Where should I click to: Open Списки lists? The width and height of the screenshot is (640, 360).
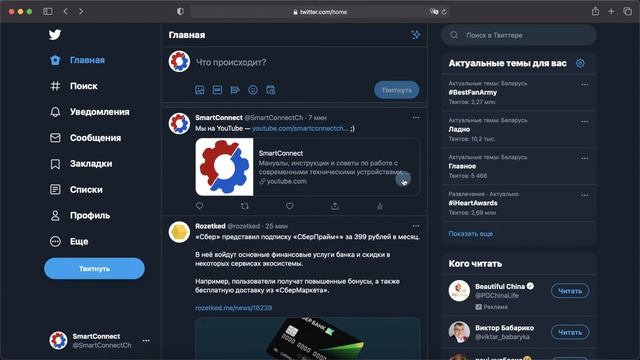(x=76, y=189)
